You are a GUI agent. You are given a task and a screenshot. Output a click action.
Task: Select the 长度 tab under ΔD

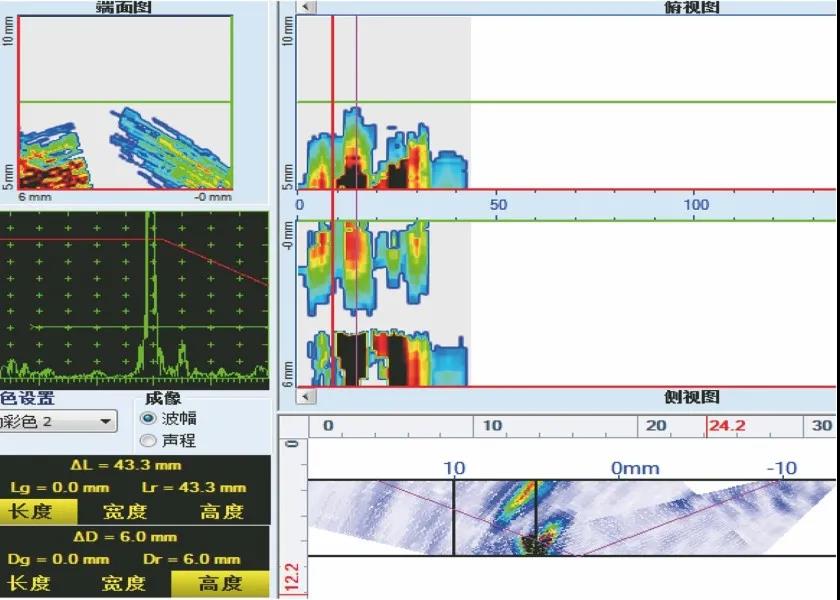tap(29, 583)
